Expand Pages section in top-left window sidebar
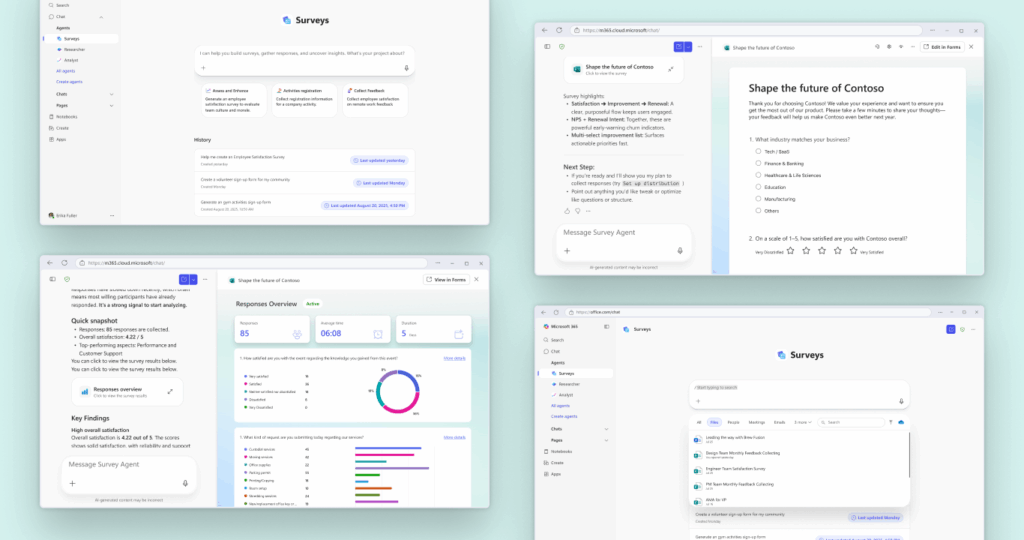 (111, 106)
